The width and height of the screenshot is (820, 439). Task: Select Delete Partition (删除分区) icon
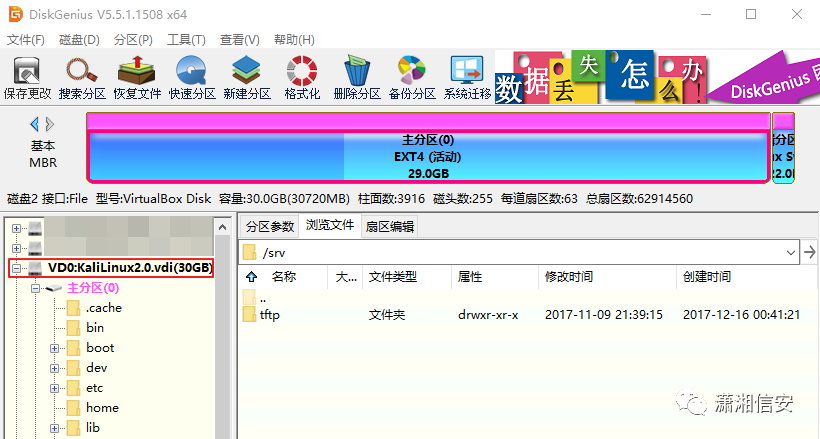[x=357, y=78]
